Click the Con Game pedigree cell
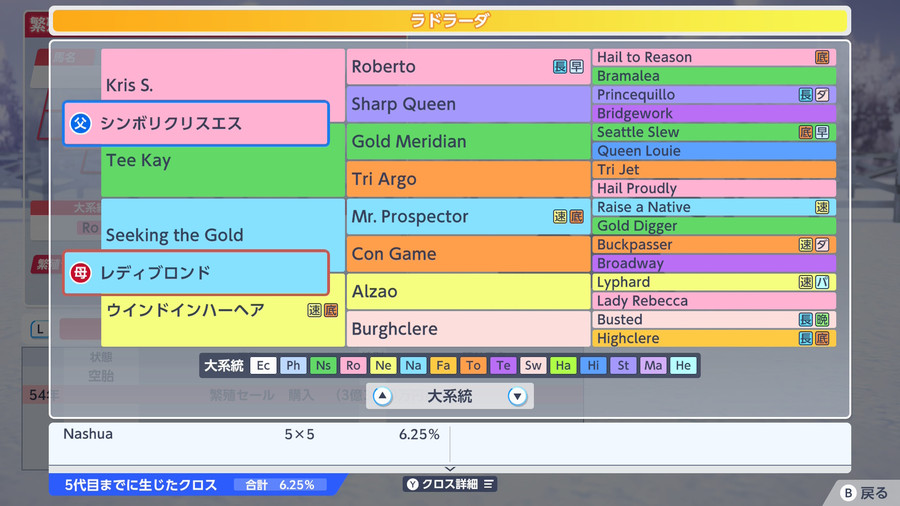 [x=468, y=254]
